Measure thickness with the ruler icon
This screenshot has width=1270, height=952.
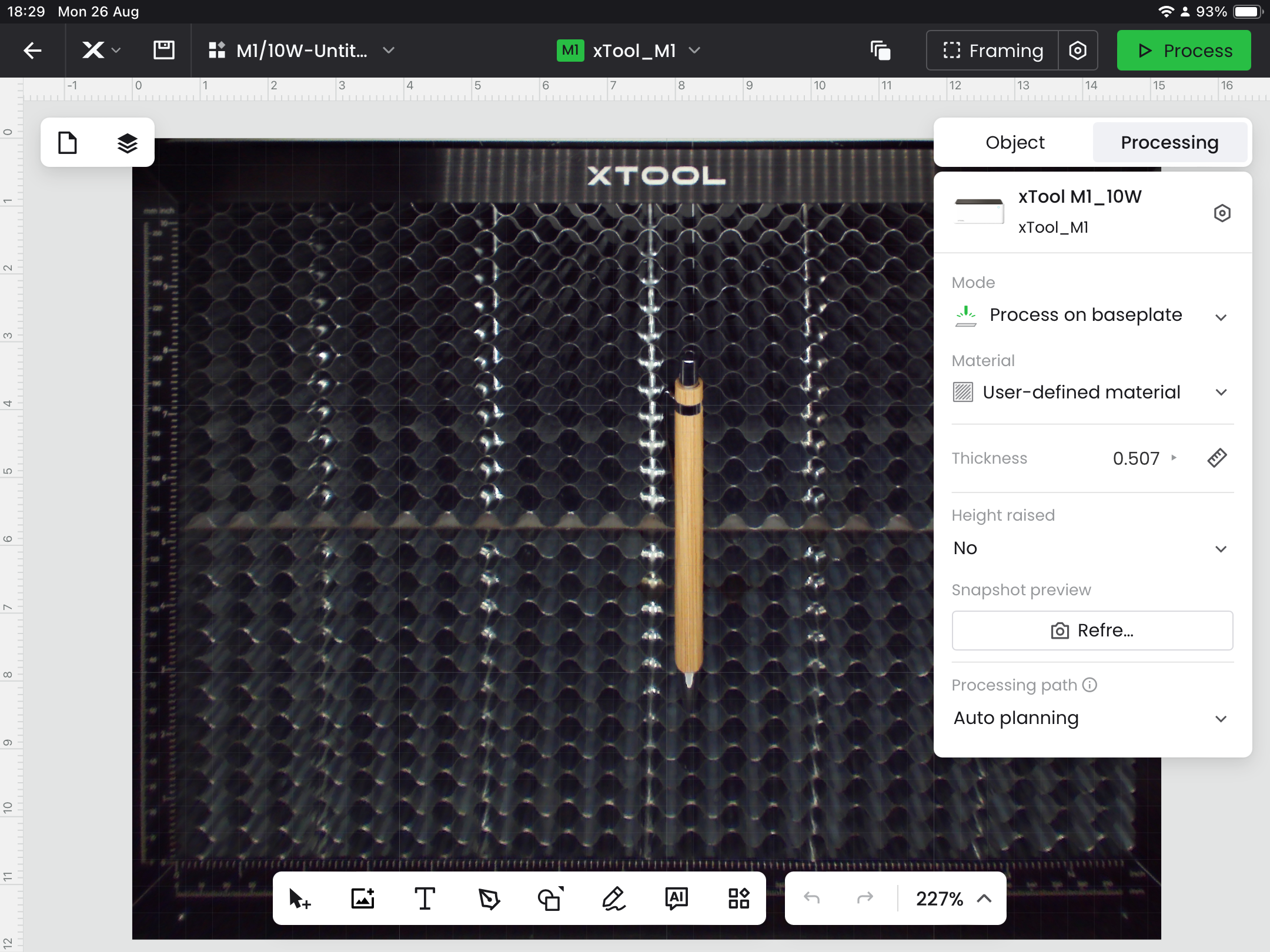pos(1217,458)
